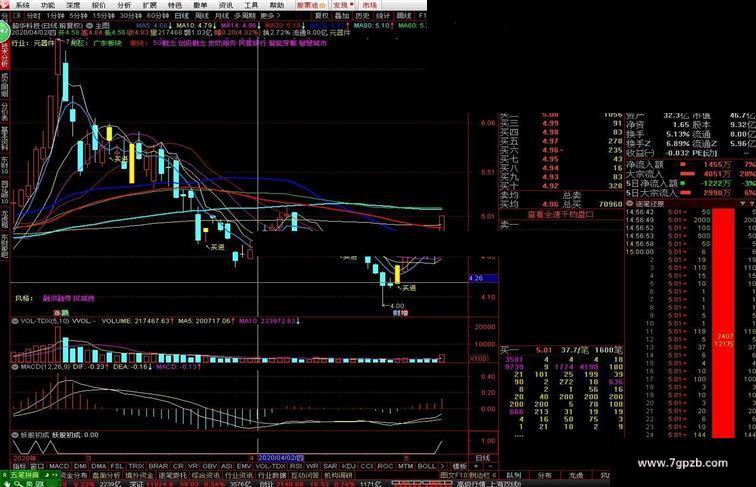The height and width of the screenshot is (487, 756).
Task: Switch chart to 分时 view
Action: pyautogui.click(x=34, y=16)
